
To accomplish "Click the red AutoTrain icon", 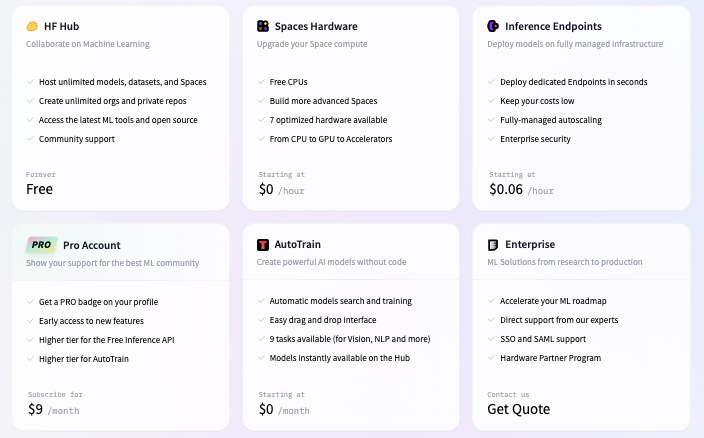I will 262,244.
